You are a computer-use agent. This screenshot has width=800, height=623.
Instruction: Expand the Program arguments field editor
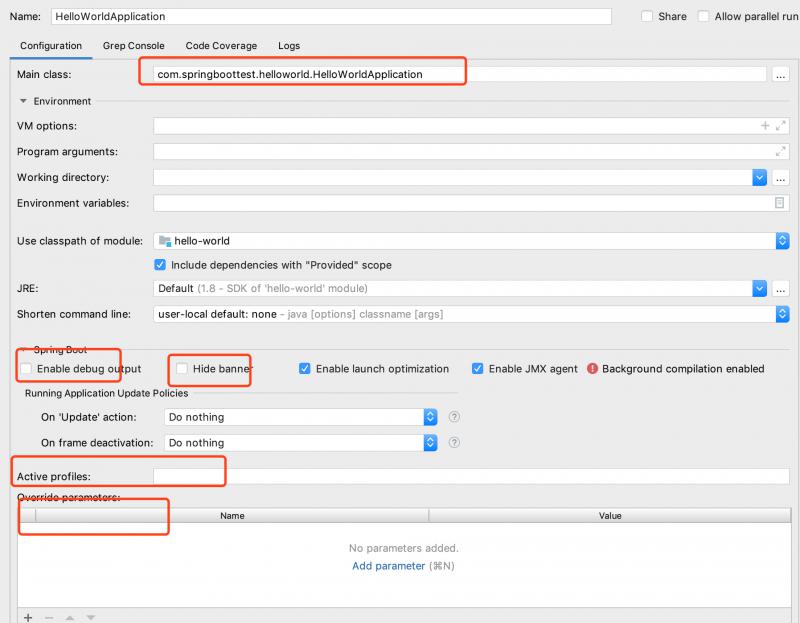[x=780, y=152]
